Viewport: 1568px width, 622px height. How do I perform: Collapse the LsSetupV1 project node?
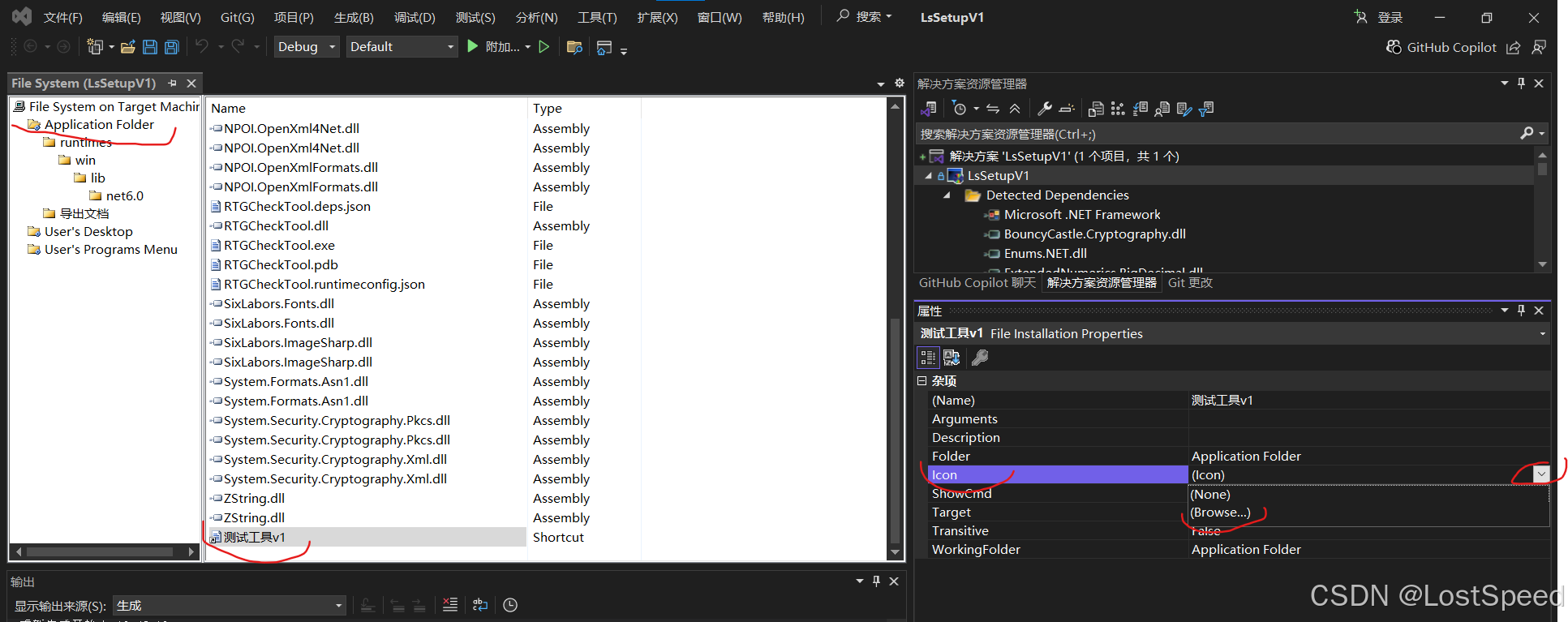tap(929, 176)
